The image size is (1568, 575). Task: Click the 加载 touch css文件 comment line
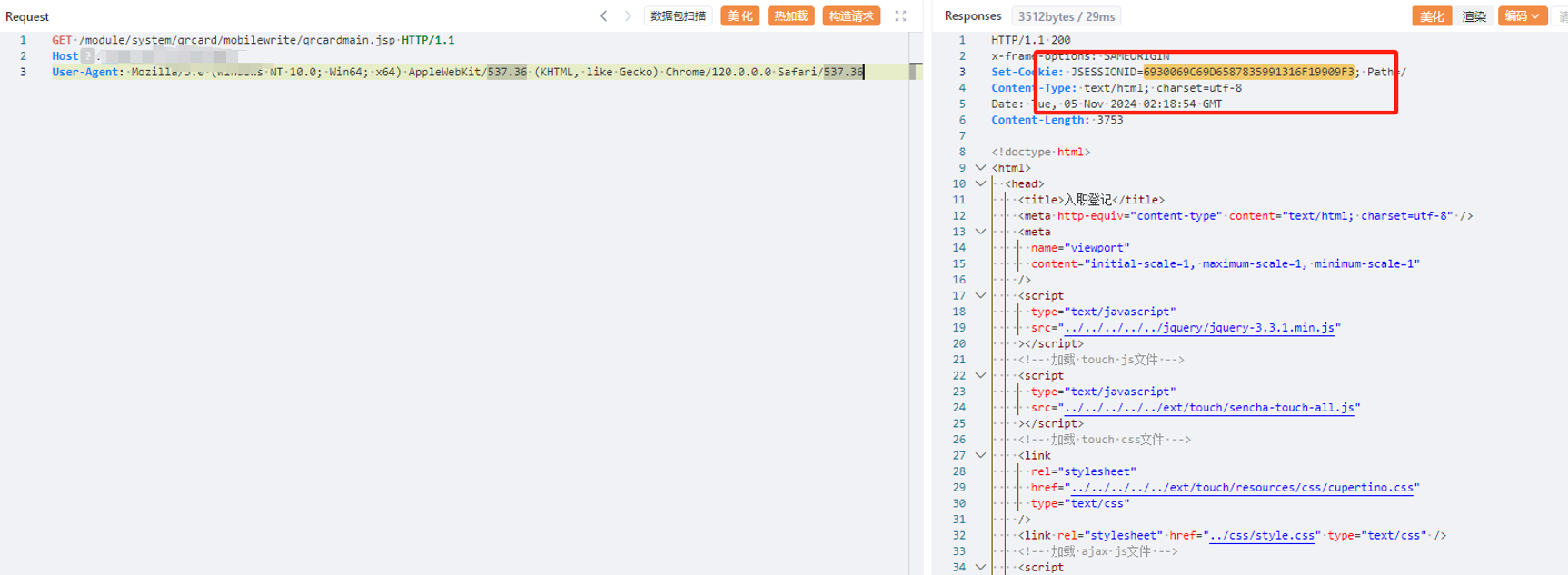[x=1104, y=440]
